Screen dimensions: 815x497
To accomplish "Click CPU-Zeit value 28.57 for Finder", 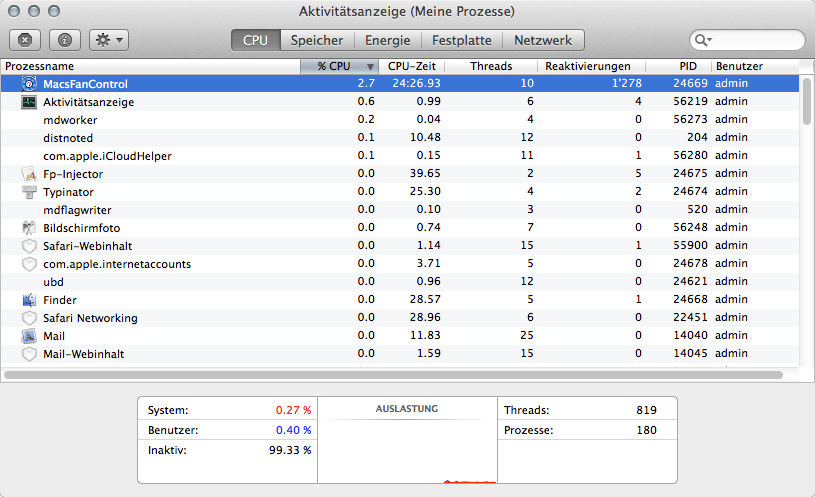I will click(425, 299).
